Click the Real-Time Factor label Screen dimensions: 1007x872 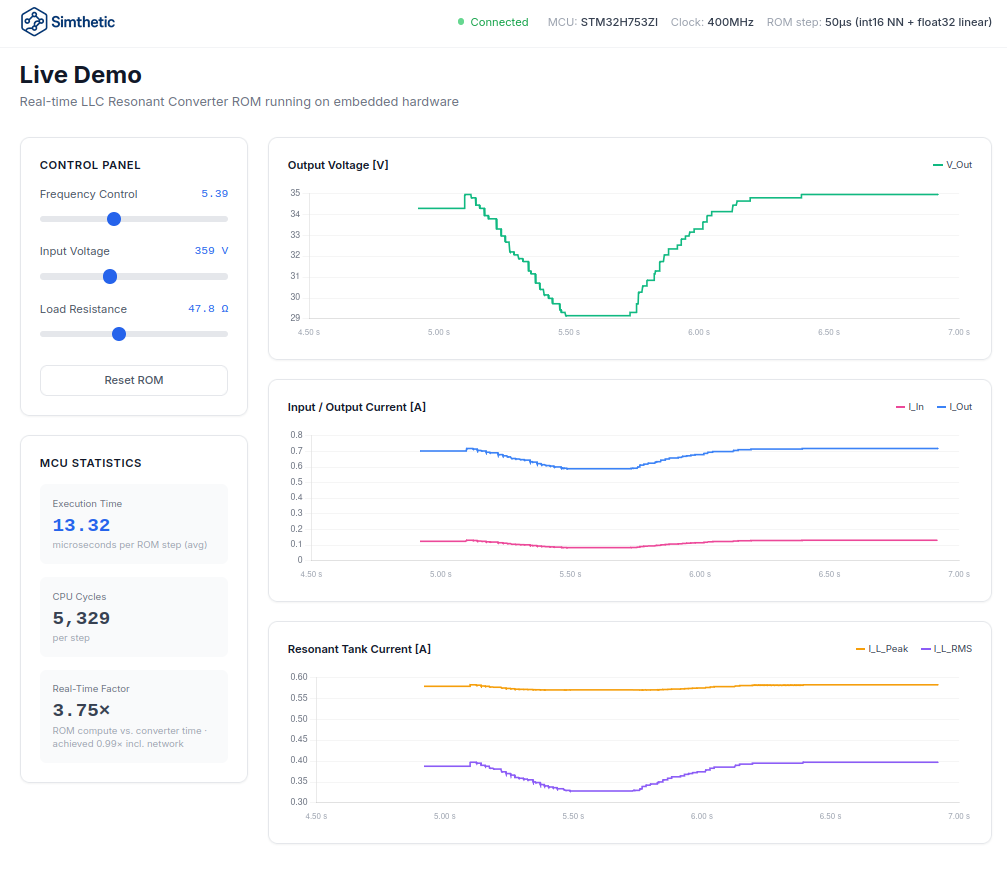coord(91,688)
